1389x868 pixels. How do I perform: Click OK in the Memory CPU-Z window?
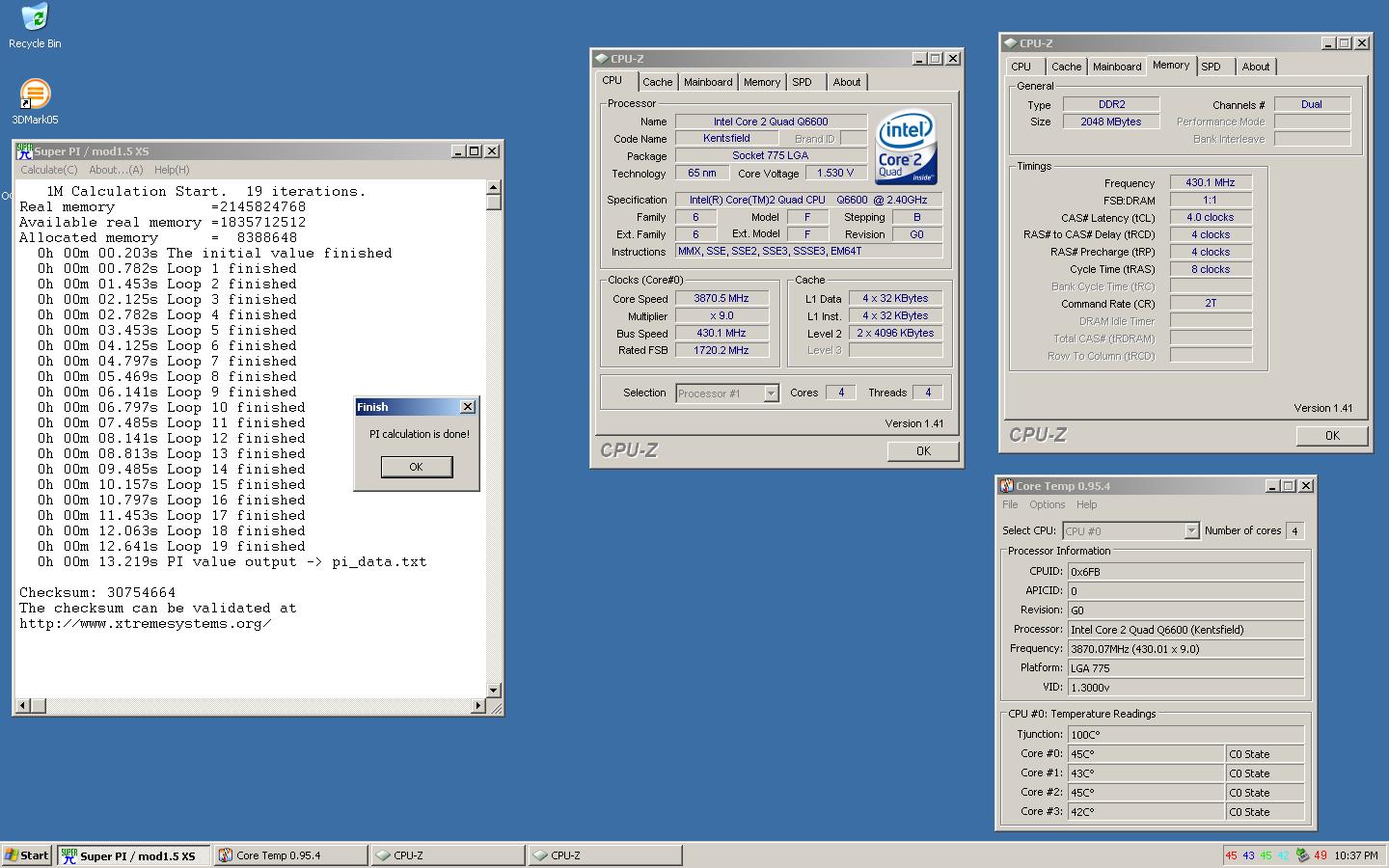coord(1332,436)
